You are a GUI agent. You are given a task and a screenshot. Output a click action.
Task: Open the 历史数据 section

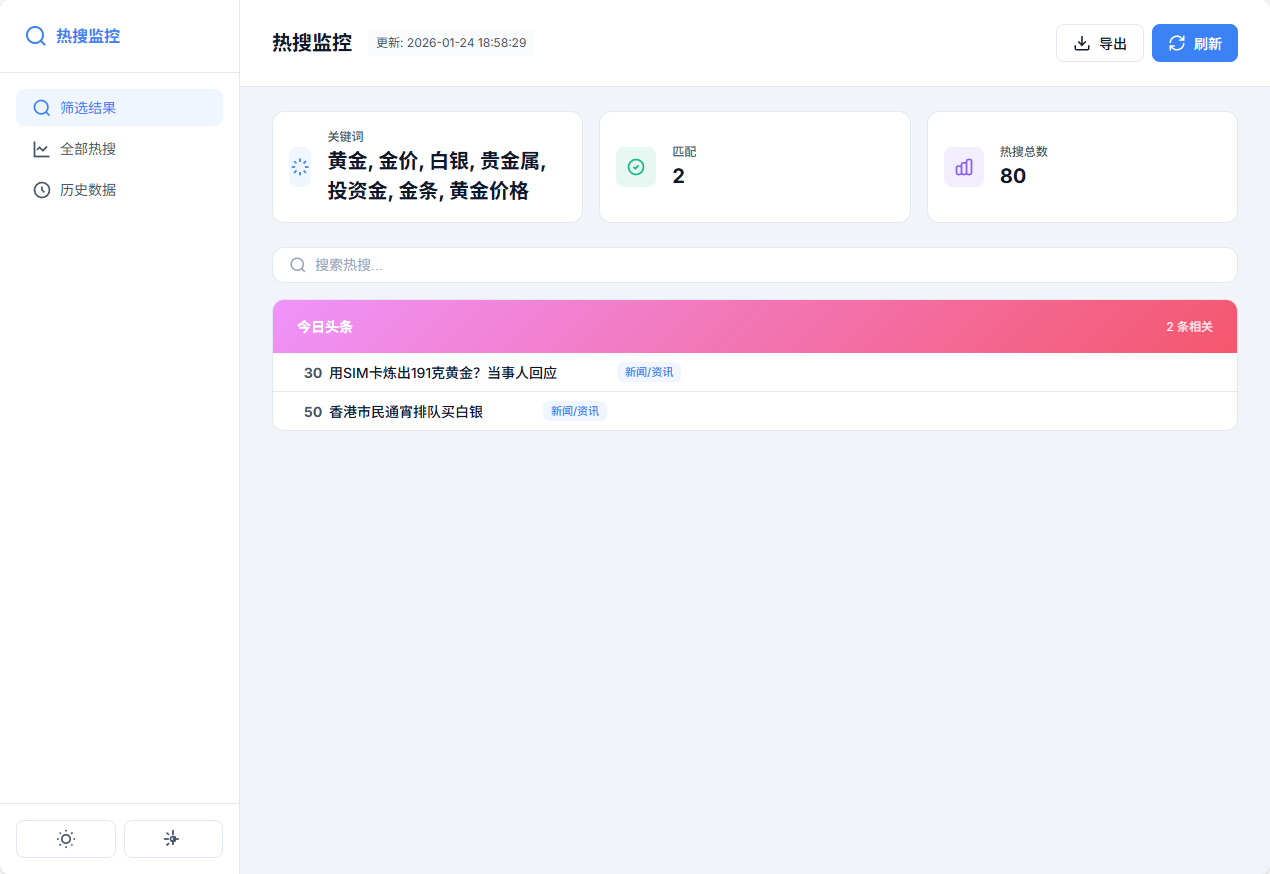[x=90, y=189]
